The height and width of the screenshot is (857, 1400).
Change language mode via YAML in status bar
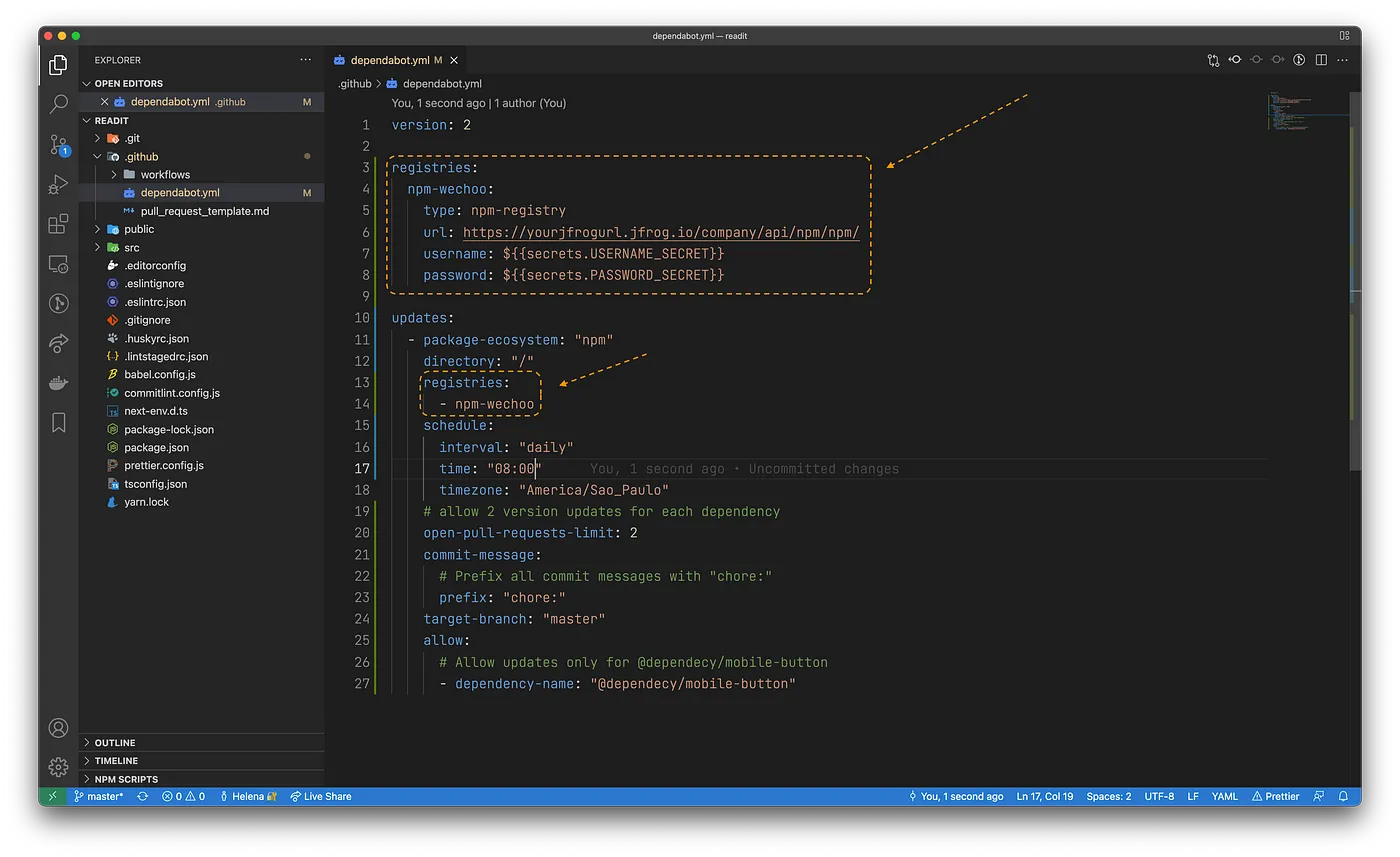pyautogui.click(x=1225, y=797)
